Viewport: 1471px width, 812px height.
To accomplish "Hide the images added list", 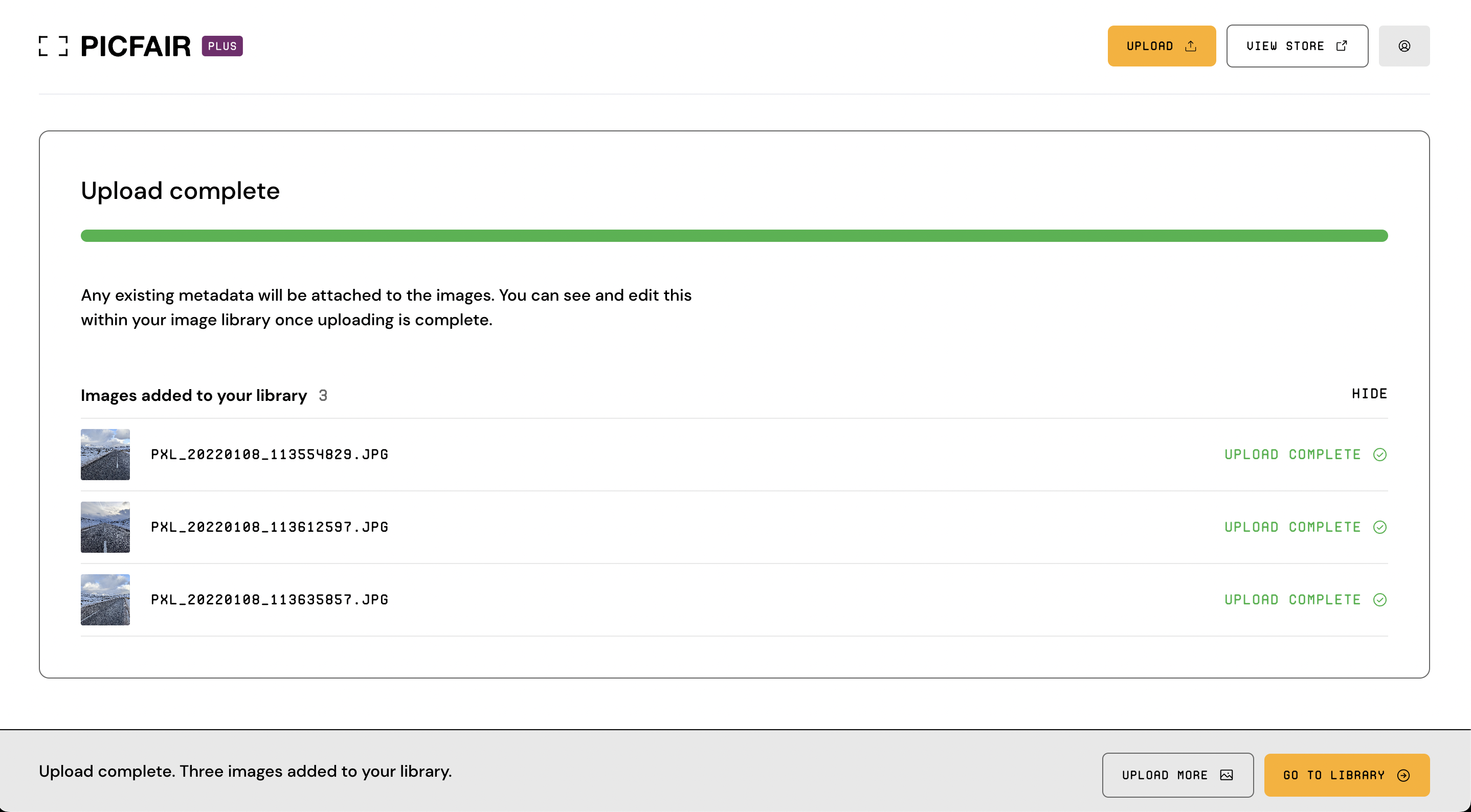I will pos(1369,394).
